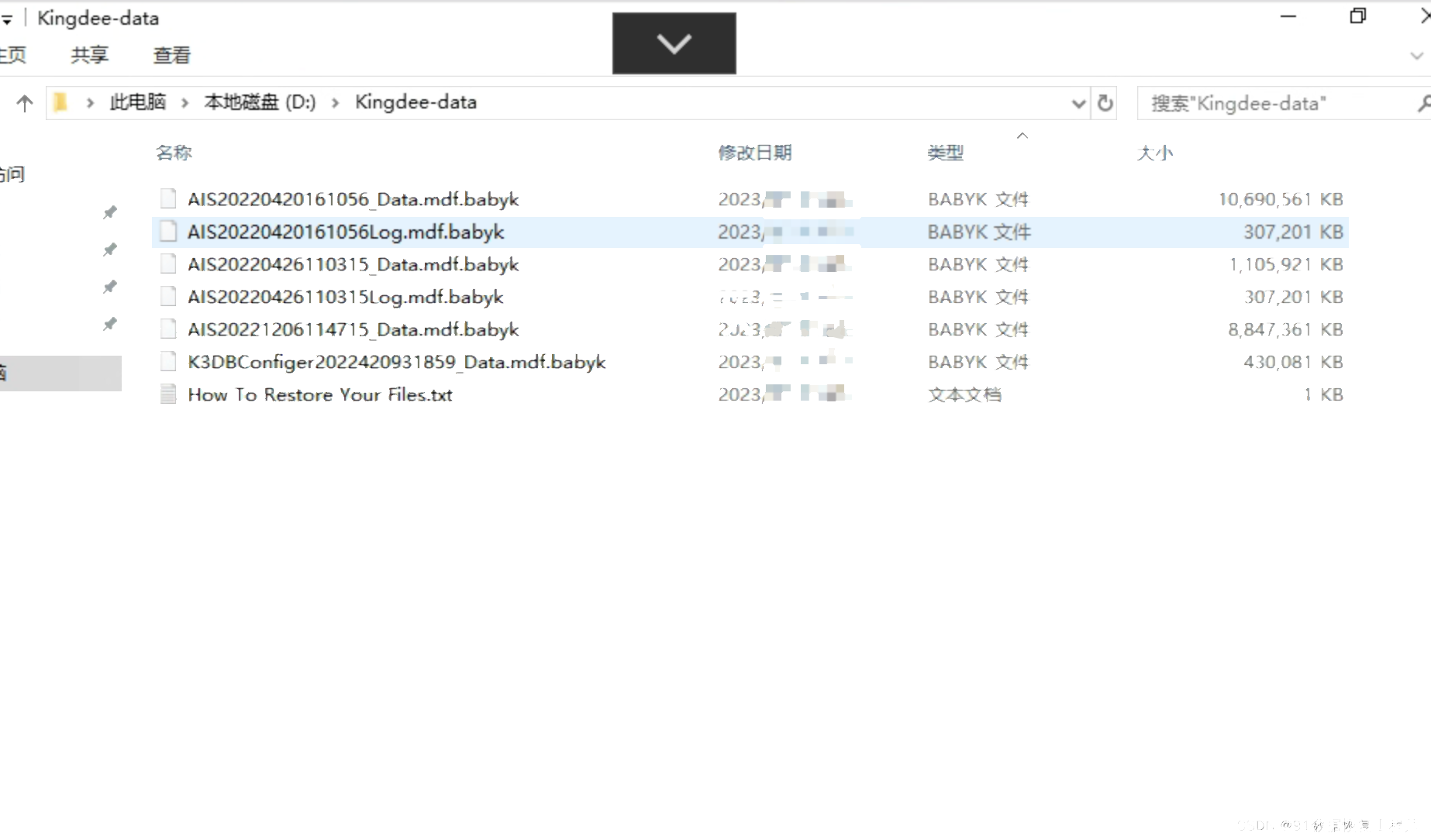Click the search magnifier icon
1431x840 pixels.
[1423, 103]
